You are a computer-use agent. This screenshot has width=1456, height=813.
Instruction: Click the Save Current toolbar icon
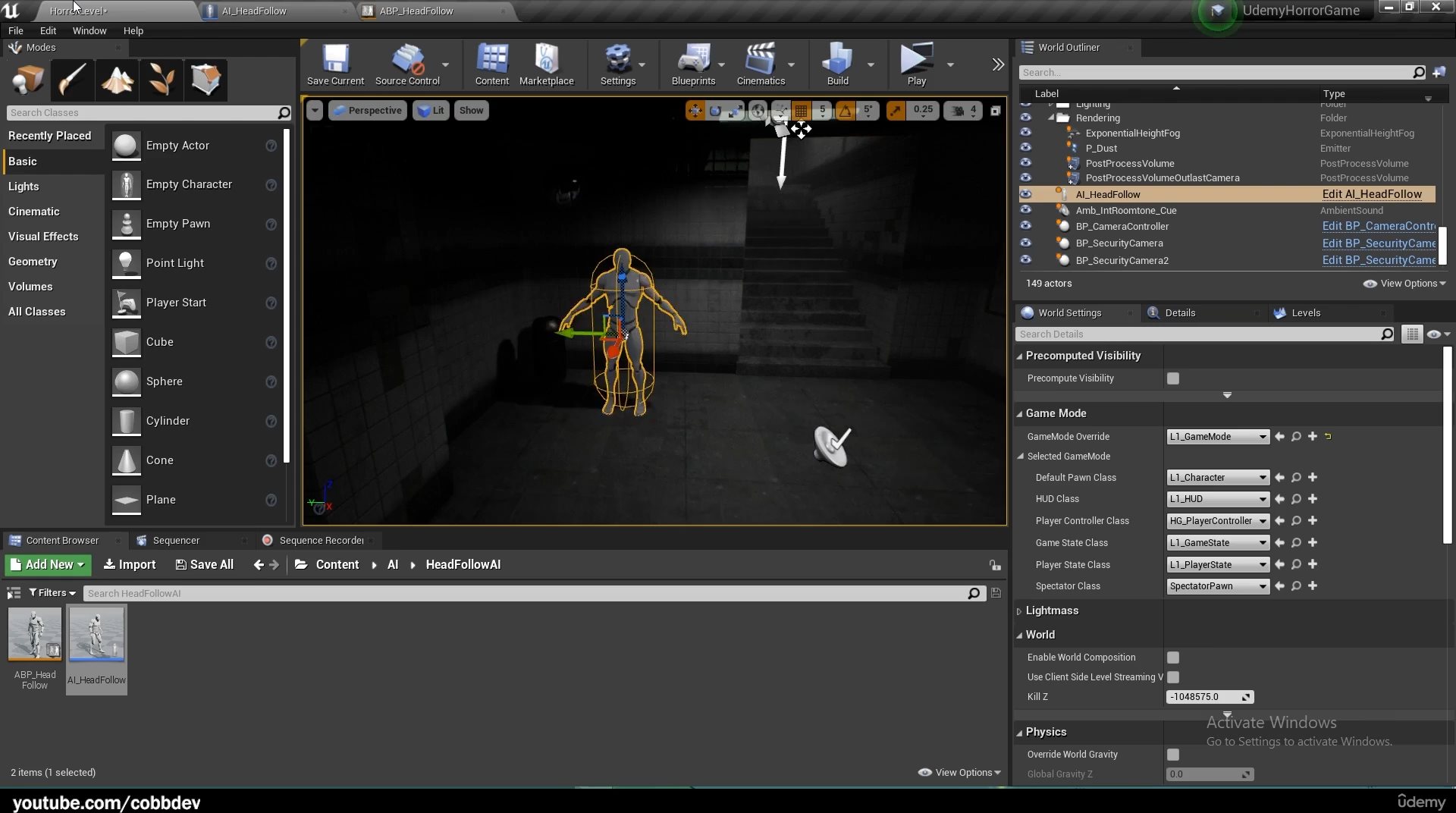[x=335, y=64]
